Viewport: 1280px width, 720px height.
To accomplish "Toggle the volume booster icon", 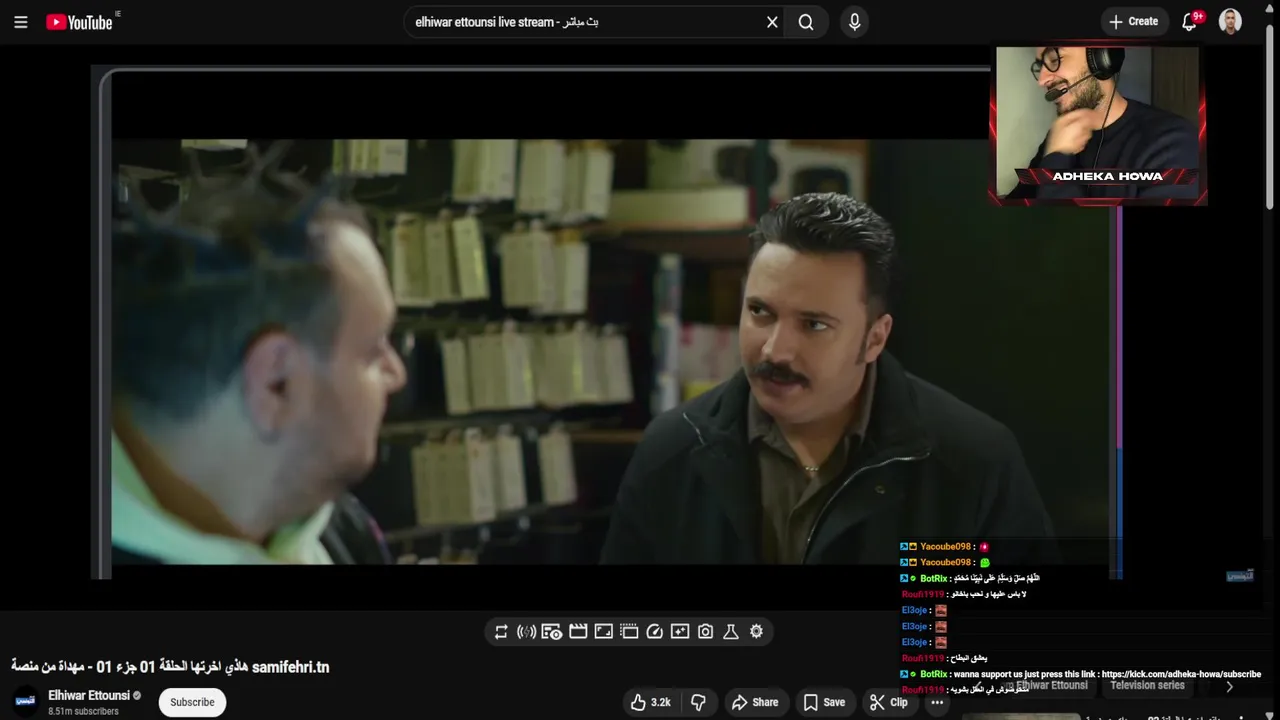I will (526, 632).
